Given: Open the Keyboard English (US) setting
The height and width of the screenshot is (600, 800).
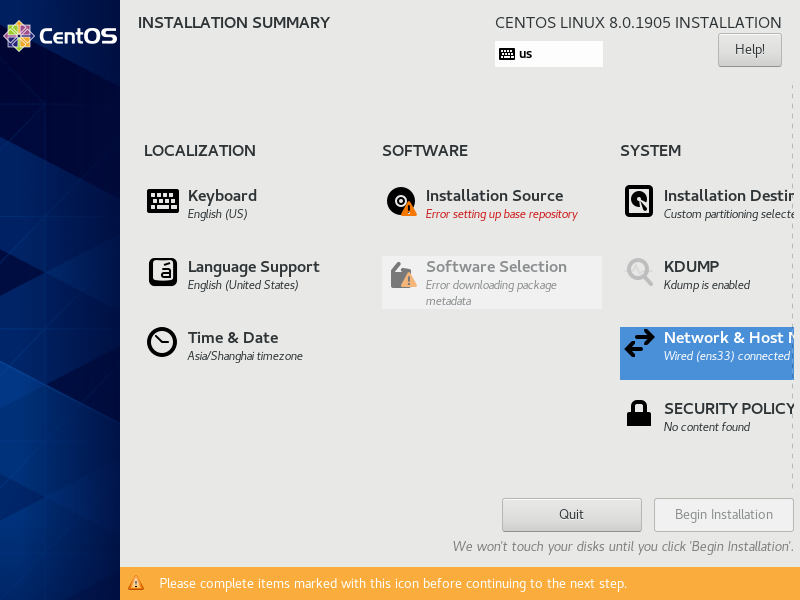Looking at the screenshot, I should pos(217,214).
